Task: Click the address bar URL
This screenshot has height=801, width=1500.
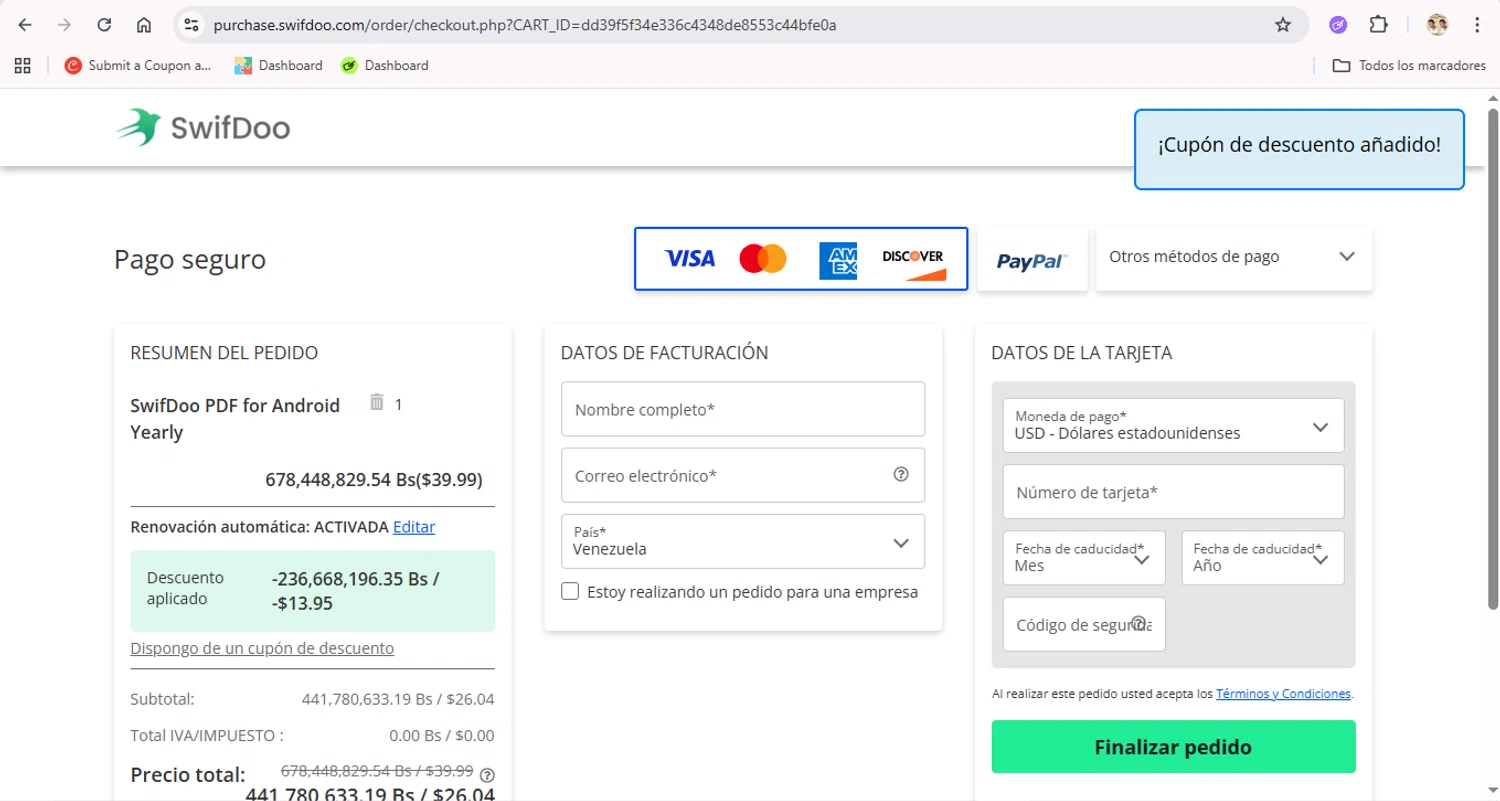Action: [x=525, y=25]
